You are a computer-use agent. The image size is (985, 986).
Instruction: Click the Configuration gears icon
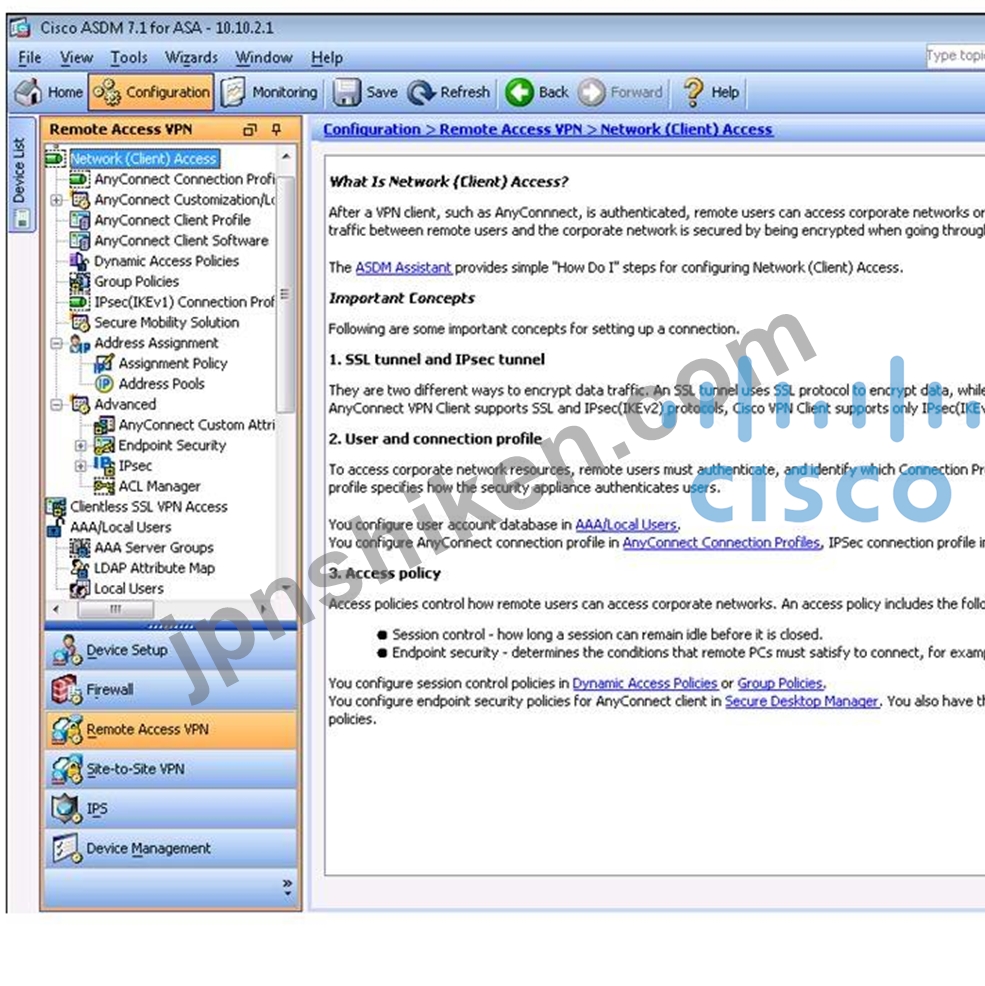(x=107, y=92)
